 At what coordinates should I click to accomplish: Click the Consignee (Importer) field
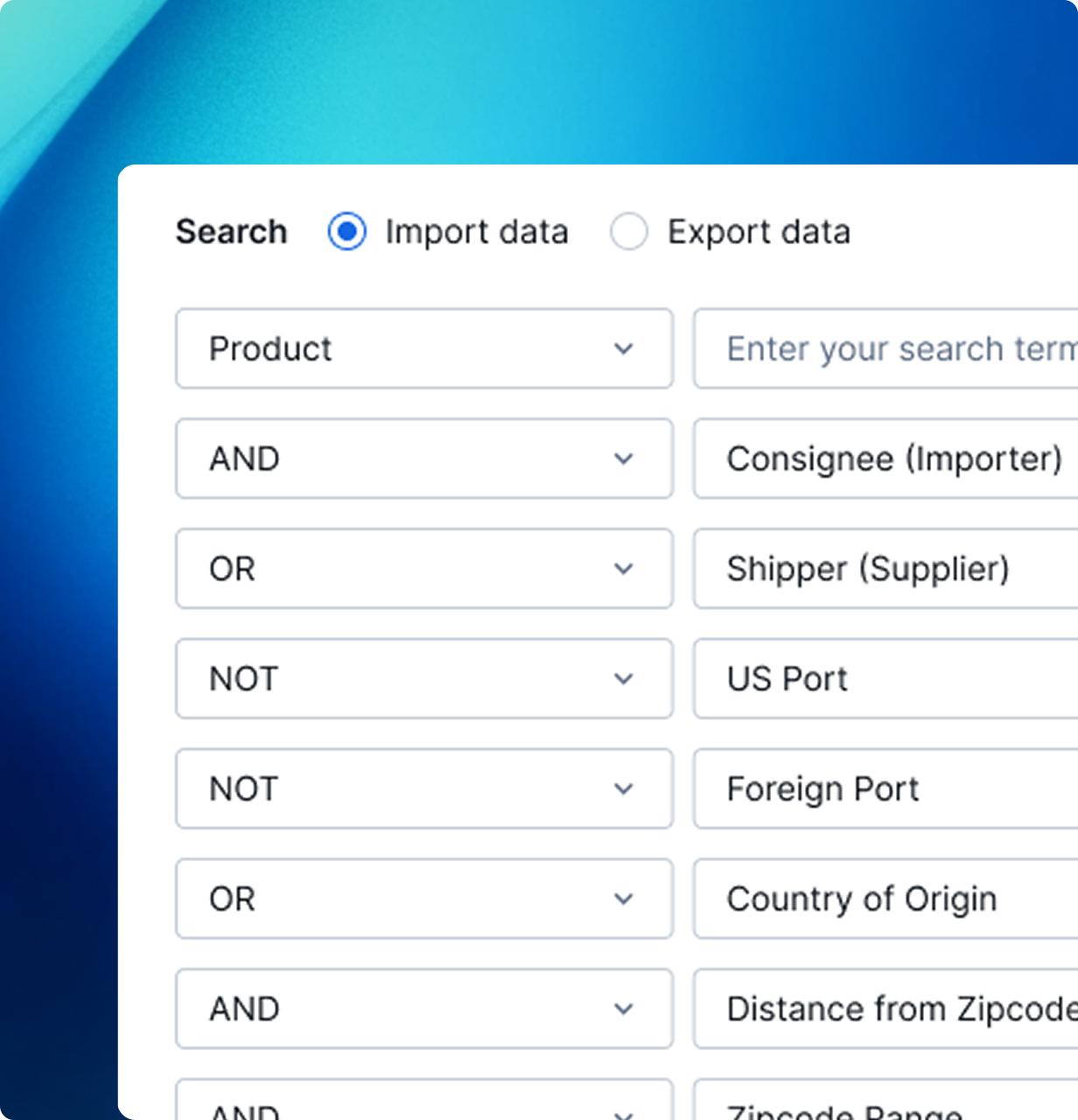point(886,458)
